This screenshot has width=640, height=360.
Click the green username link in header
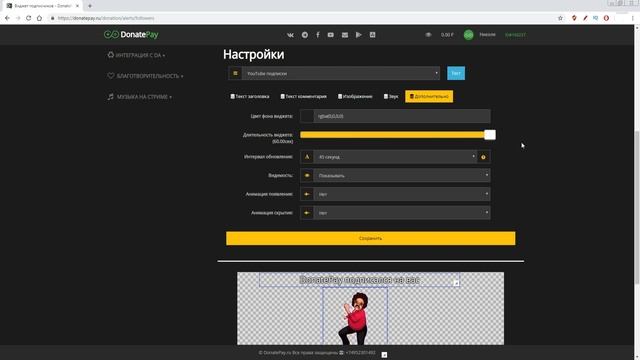tap(516, 35)
